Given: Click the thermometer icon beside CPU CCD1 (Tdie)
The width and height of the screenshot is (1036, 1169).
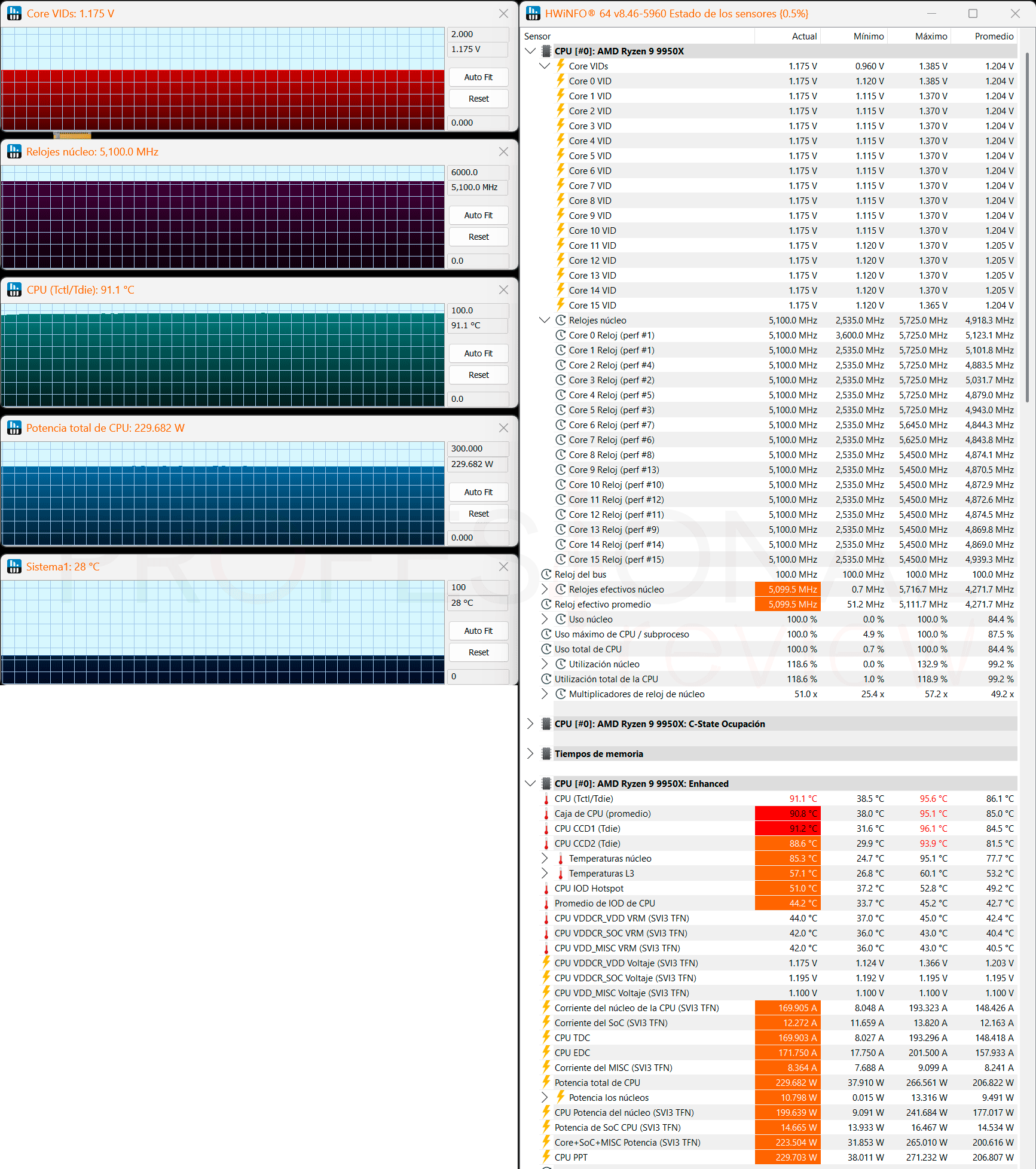Looking at the screenshot, I should (546, 829).
